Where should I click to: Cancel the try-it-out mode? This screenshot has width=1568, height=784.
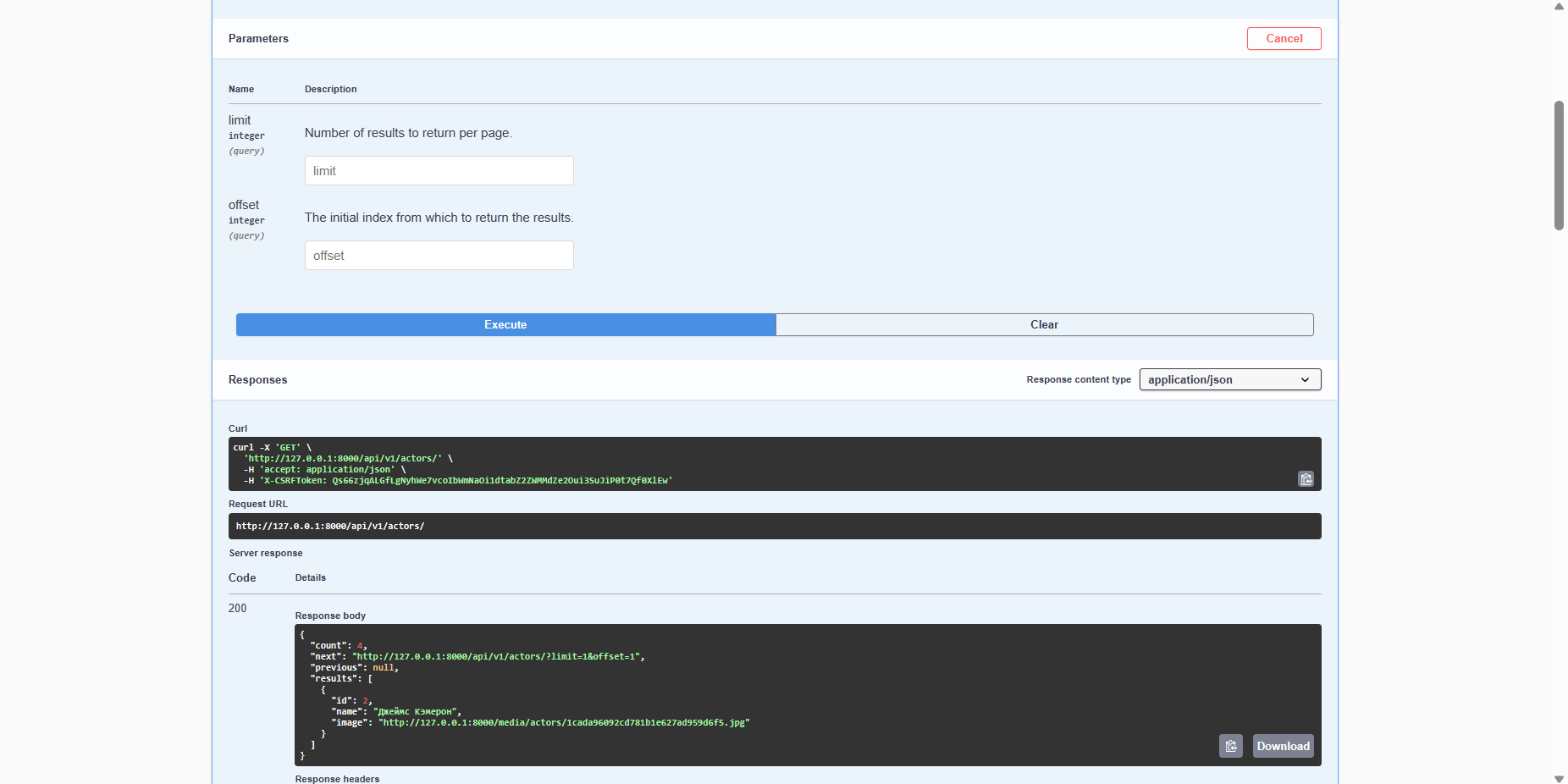(x=1284, y=38)
